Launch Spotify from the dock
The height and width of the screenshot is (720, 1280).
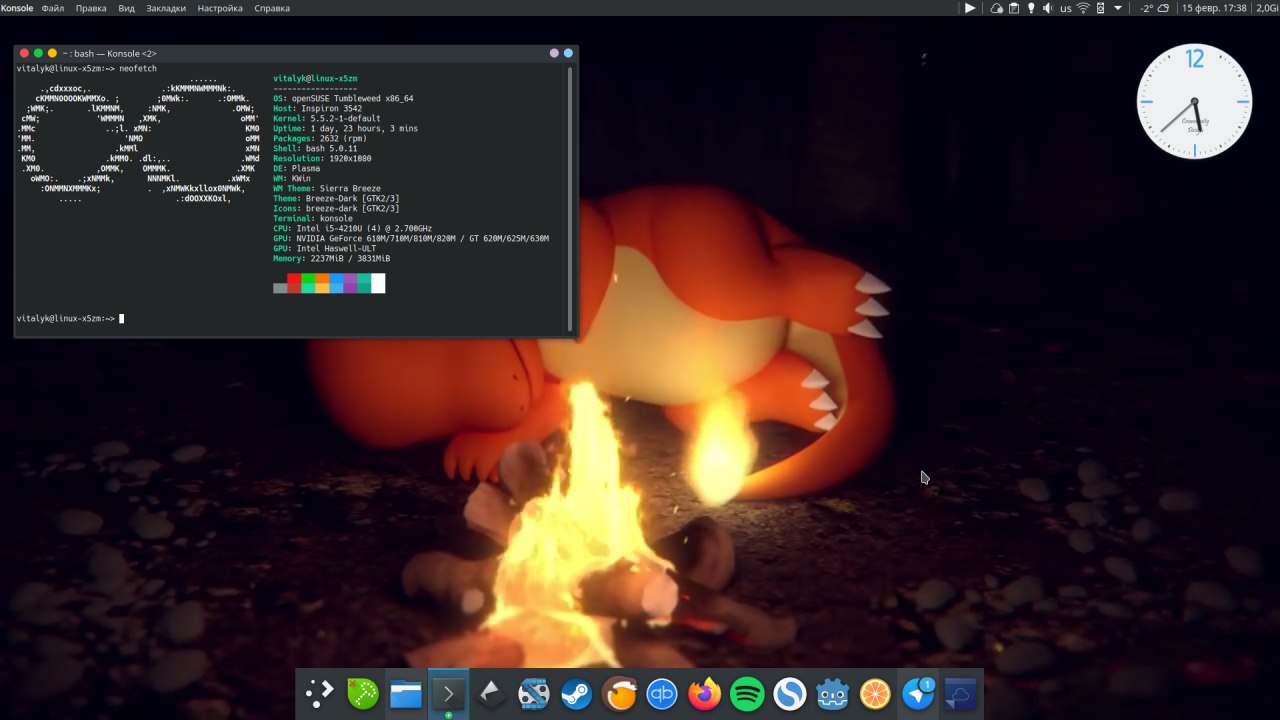pyautogui.click(x=747, y=693)
